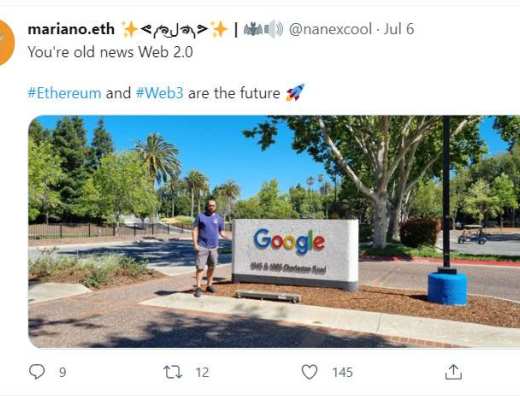Follow the #Web3 hashtag
Image resolution: width=520 pixels, height=400 pixels.
click(159, 93)
